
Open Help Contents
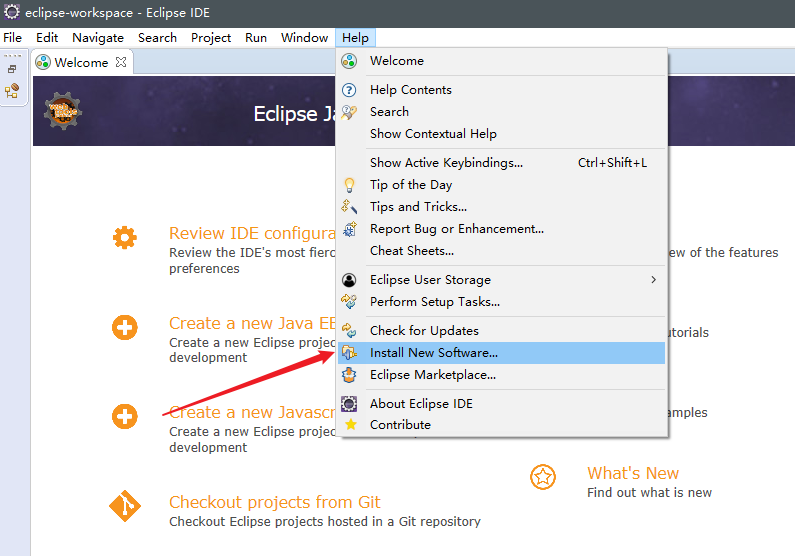501,90
